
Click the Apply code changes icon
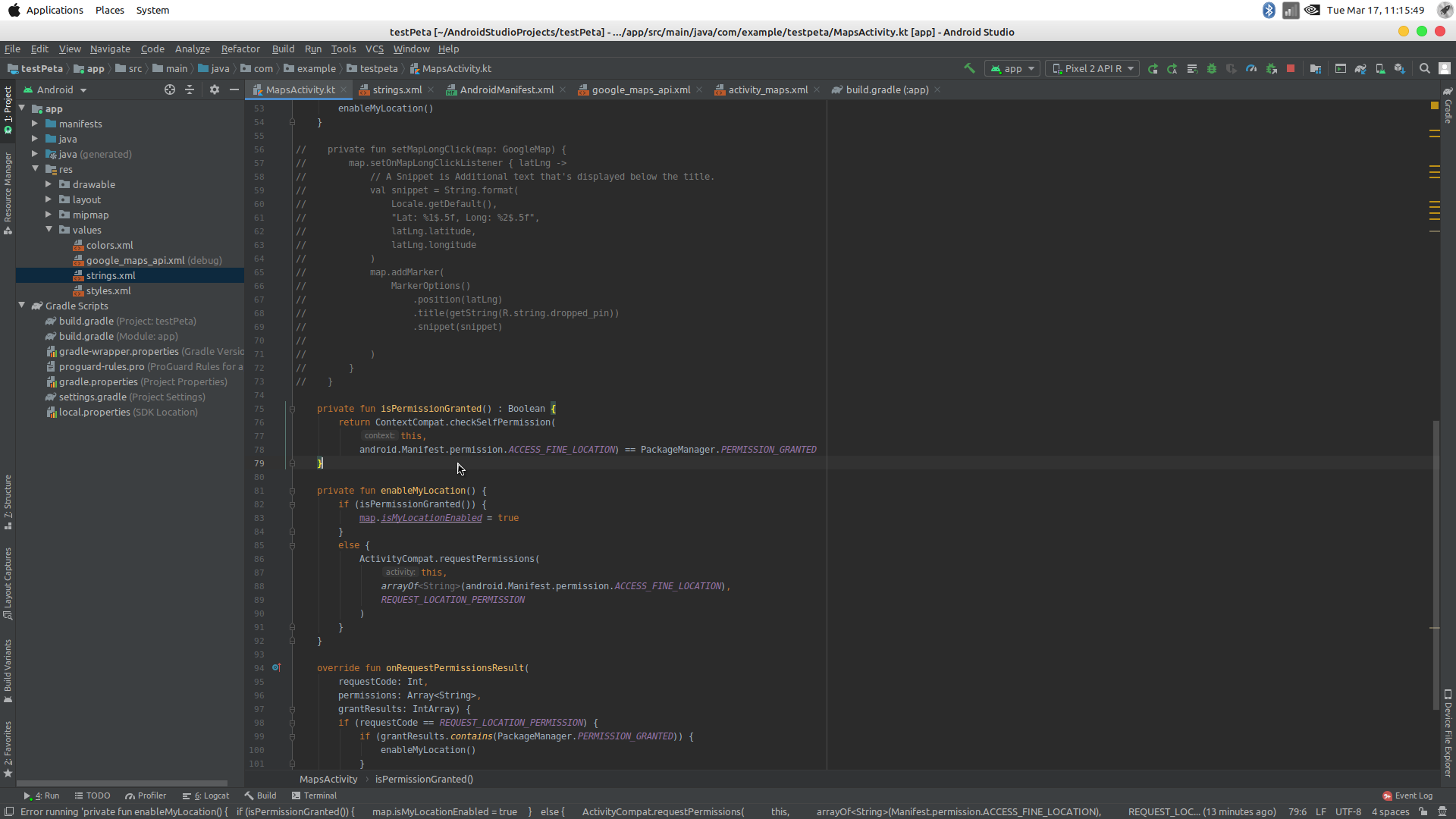coord(1192,68)
